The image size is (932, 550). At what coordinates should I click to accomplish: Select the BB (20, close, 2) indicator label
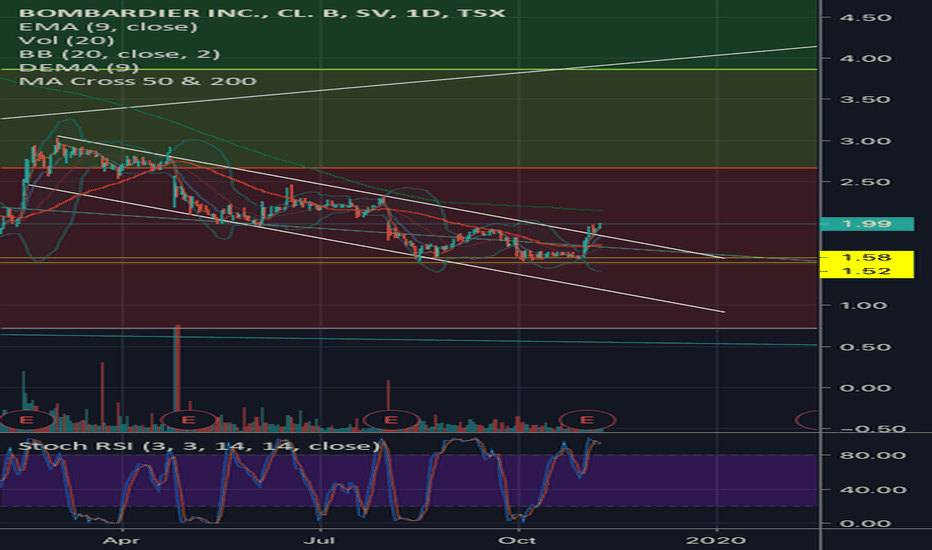(119, 54)
